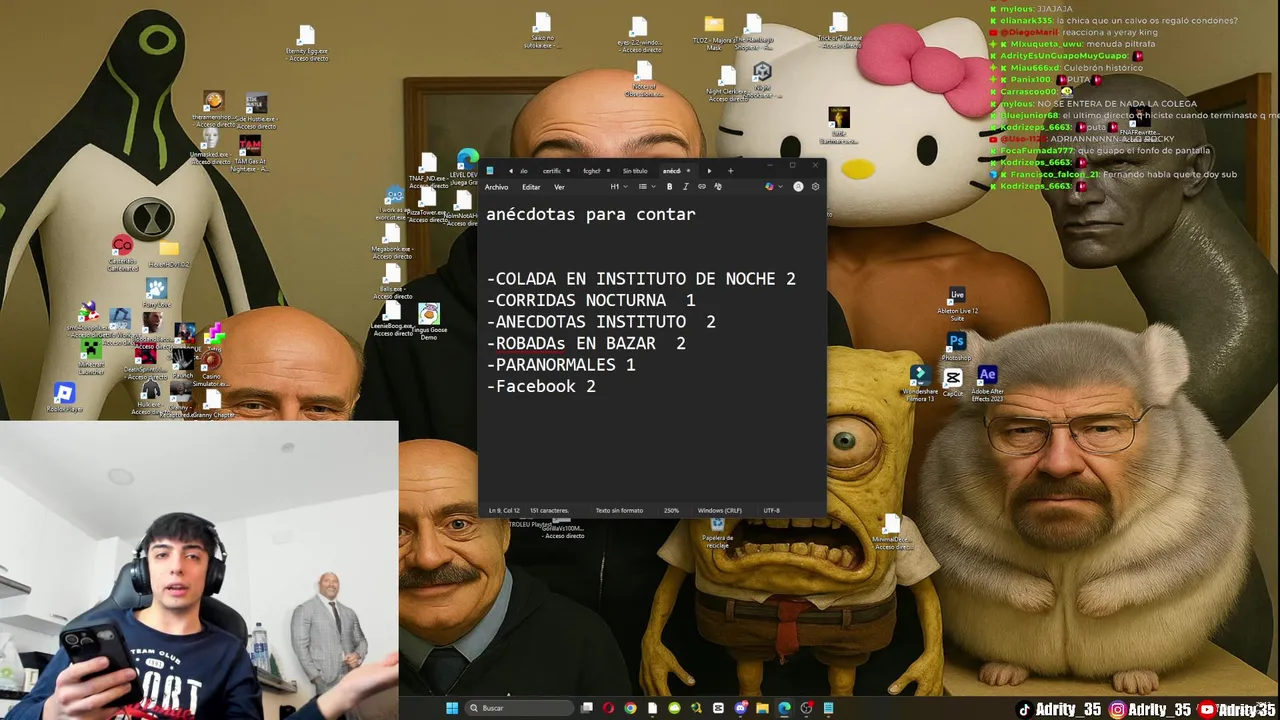Select Papelera de reciclaje on desktop
This screenshot has height=720, width=1280.
[x=717, y=534]
